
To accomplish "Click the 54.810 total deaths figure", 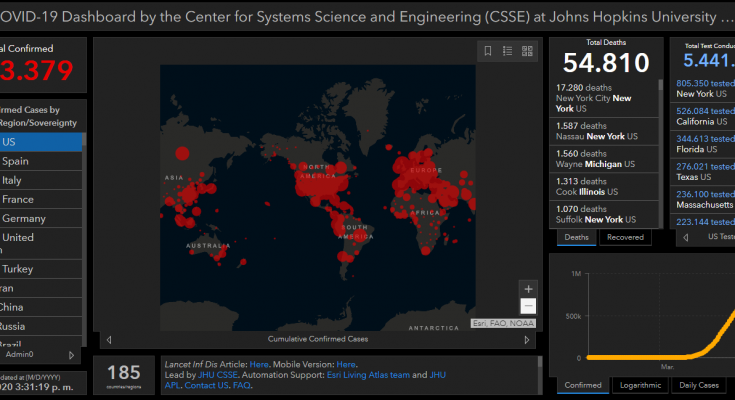I will 606,62.
